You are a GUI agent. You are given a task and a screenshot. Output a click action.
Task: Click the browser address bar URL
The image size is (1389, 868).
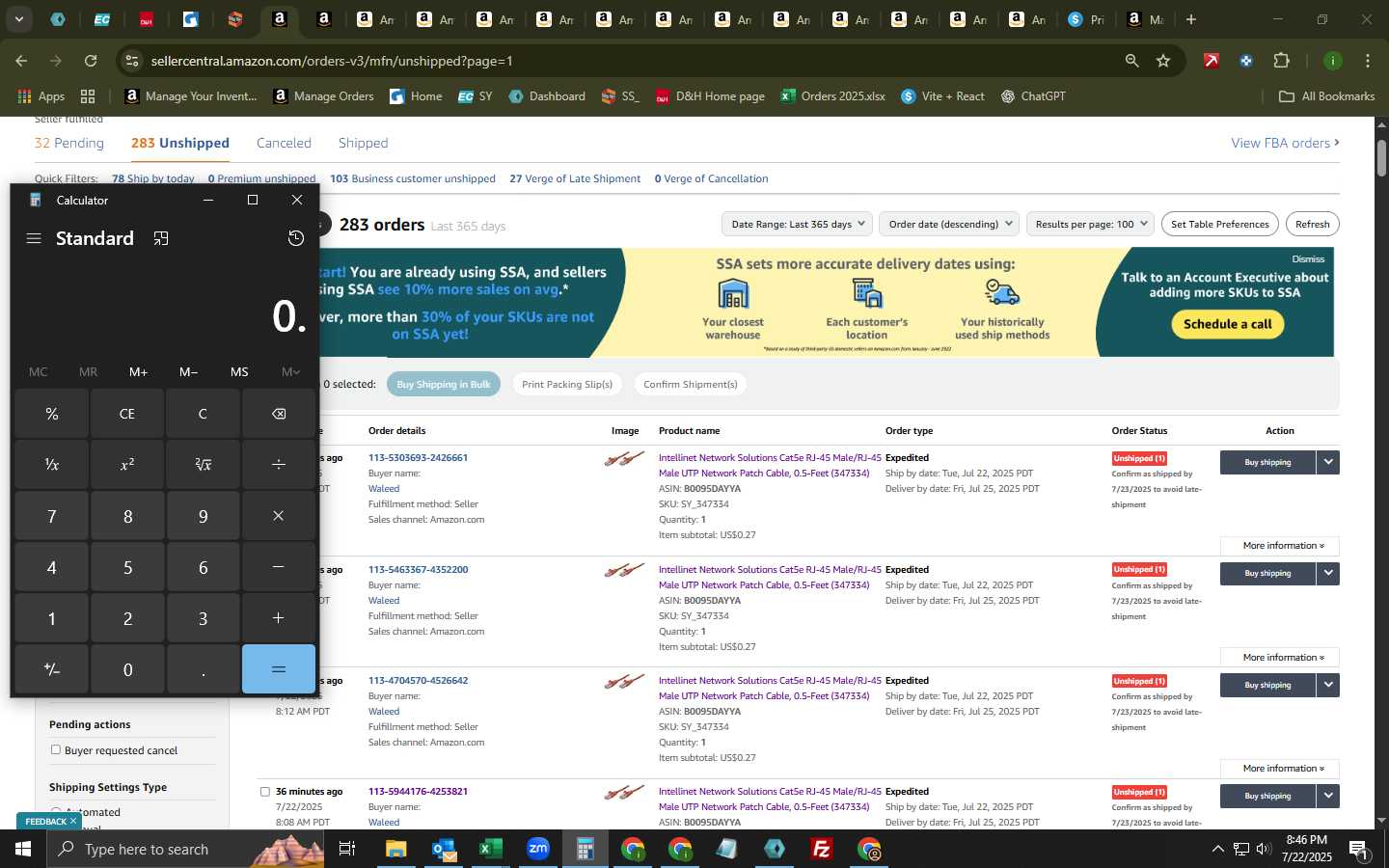[x=332, y=61]
